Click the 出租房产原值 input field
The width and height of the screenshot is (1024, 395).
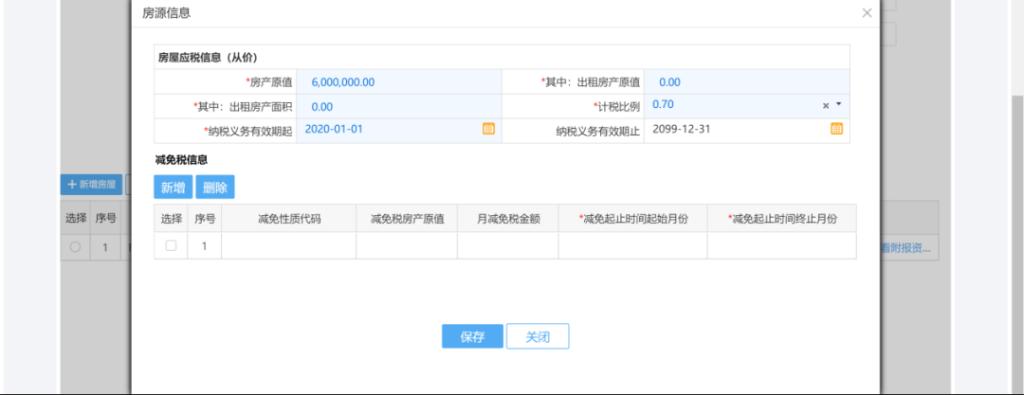tap(746, 82)
